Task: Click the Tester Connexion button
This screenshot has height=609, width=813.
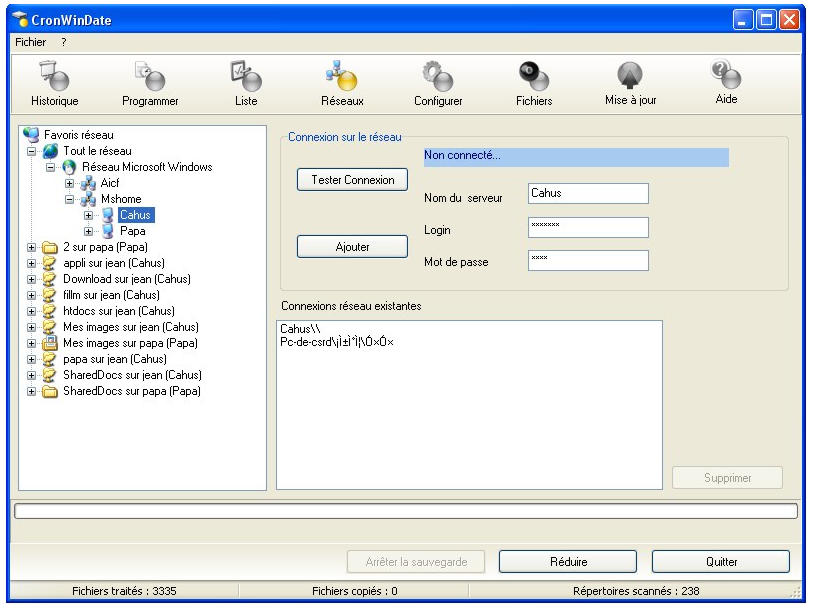Action: 352,180
